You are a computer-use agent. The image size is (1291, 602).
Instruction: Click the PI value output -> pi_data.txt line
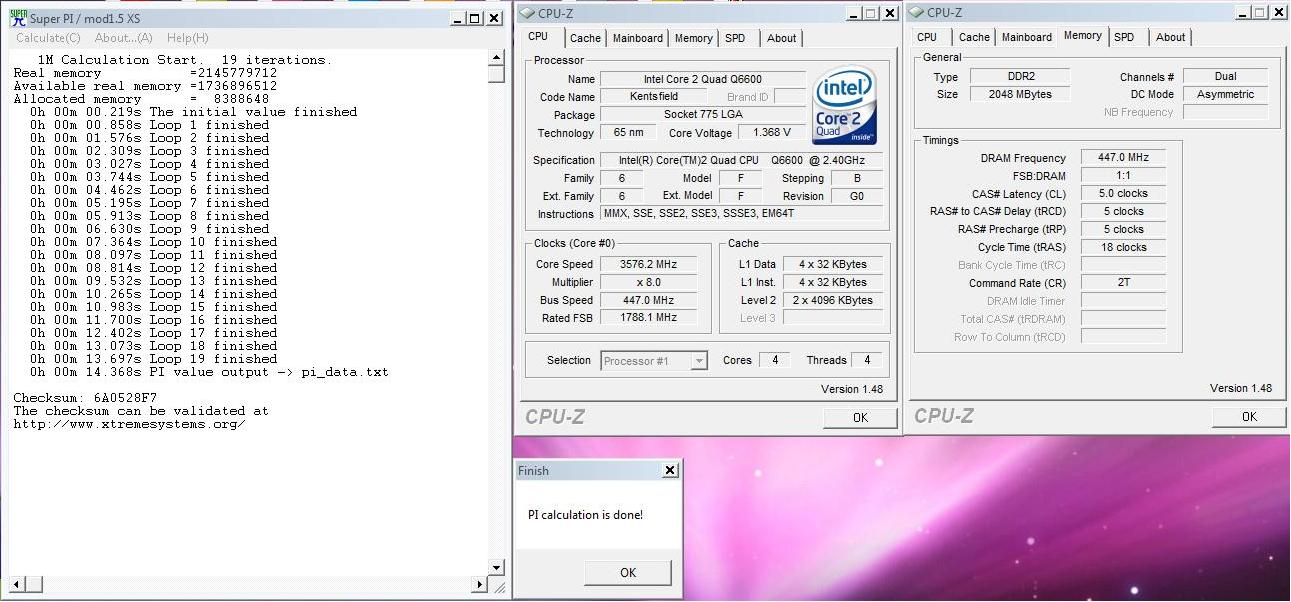pos(209,372)
